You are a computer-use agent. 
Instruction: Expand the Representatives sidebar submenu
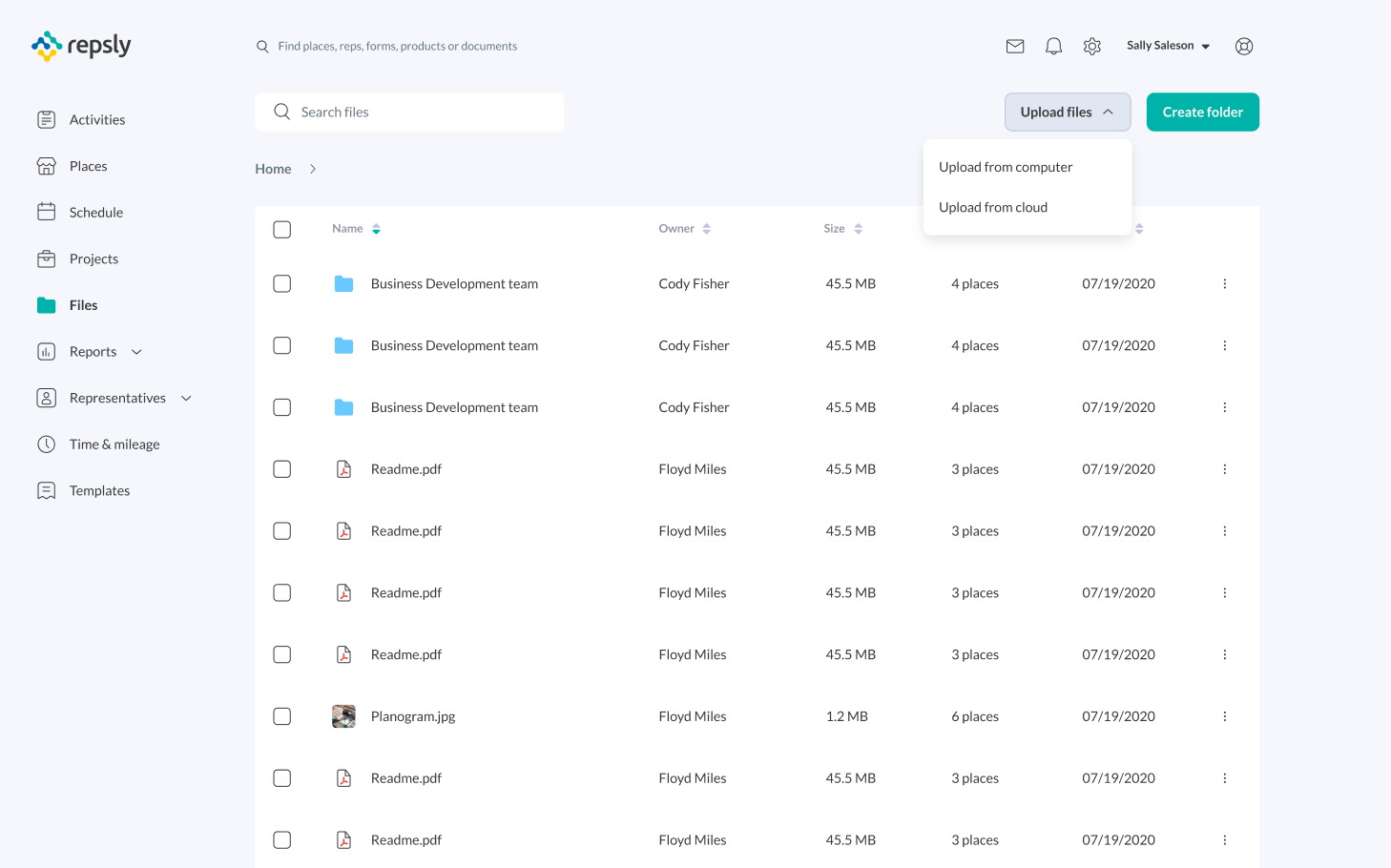(186, 398)
